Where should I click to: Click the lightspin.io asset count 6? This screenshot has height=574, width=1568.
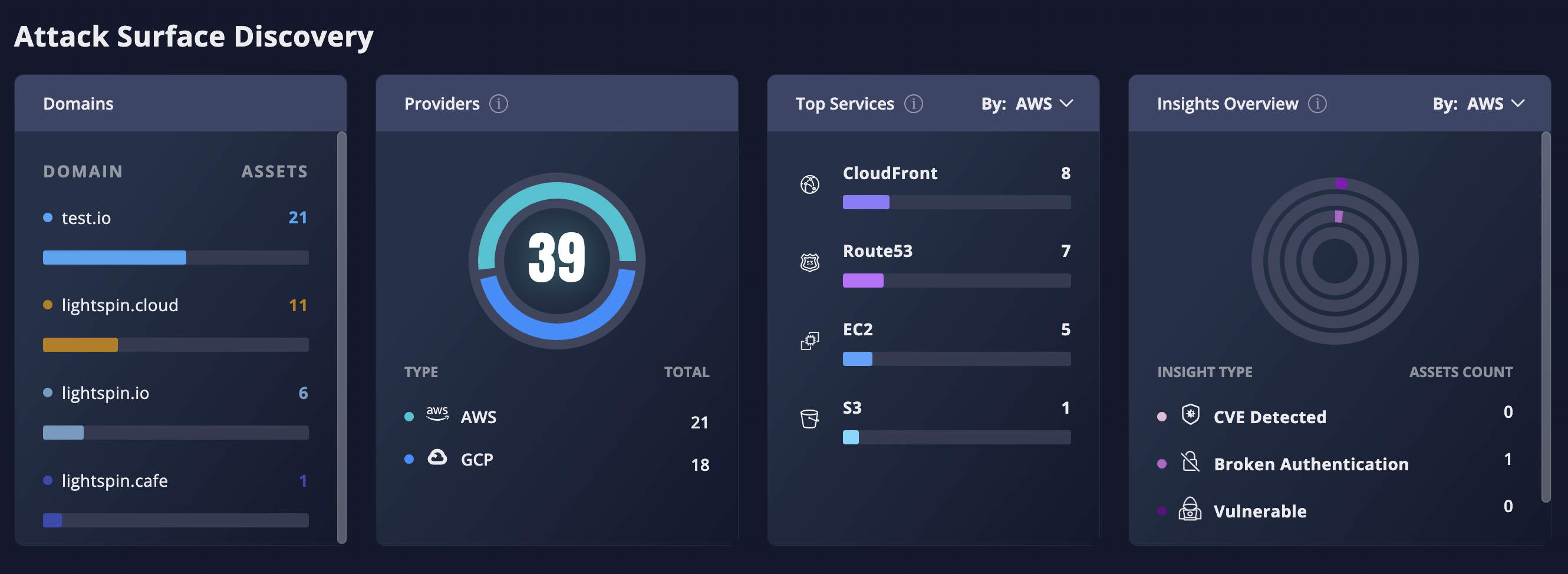[302, 393]
